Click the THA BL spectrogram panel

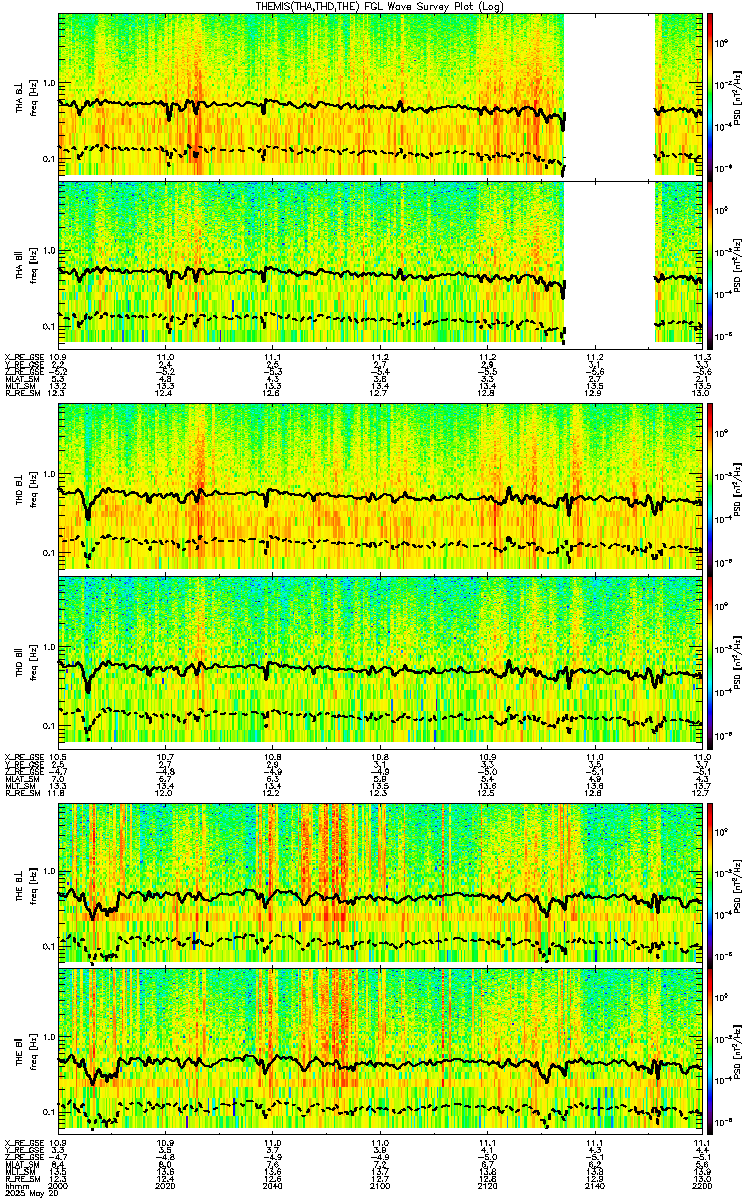(380, 95)
